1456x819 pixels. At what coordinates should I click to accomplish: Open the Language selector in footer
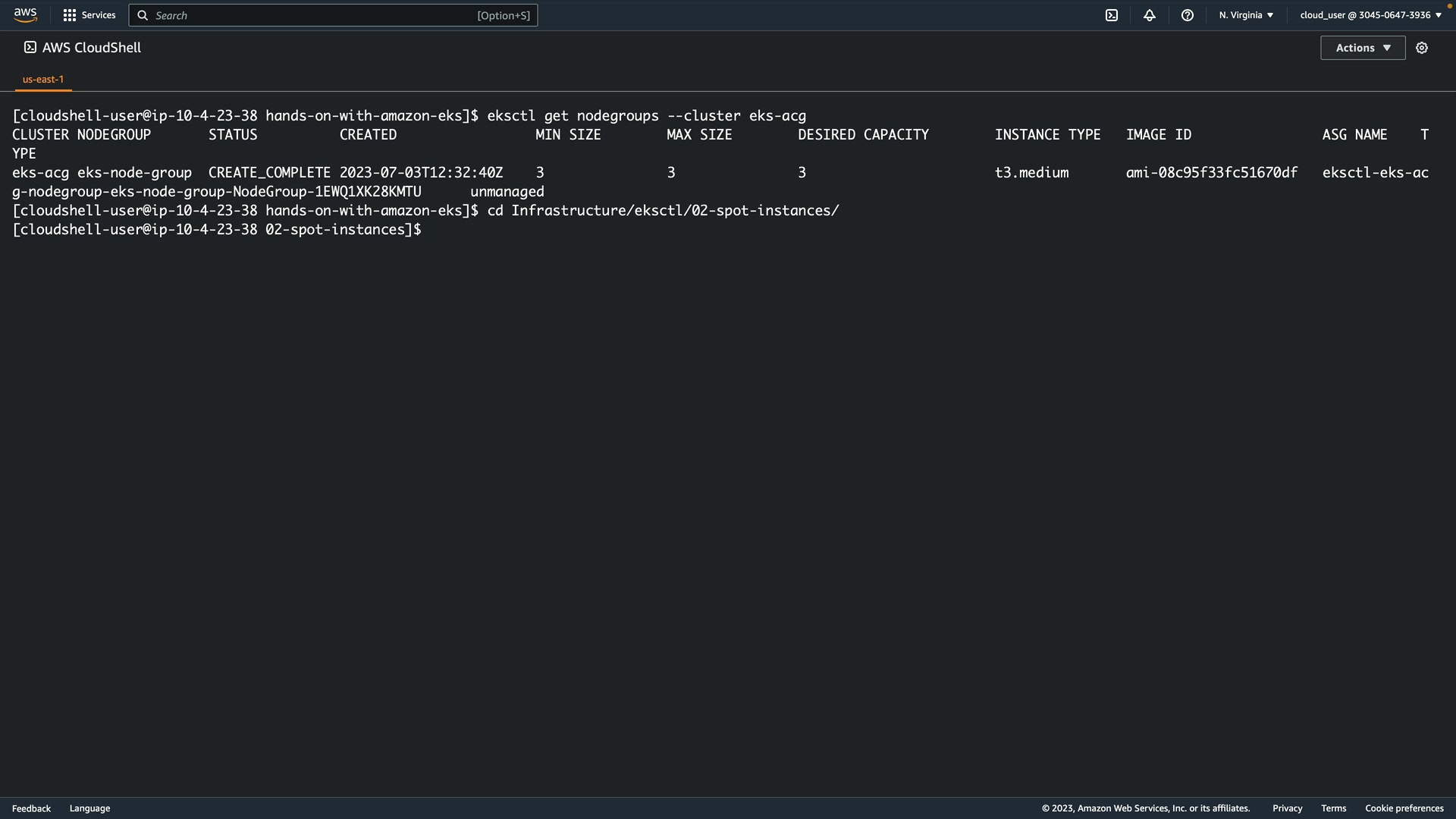(x=89, y=808)
